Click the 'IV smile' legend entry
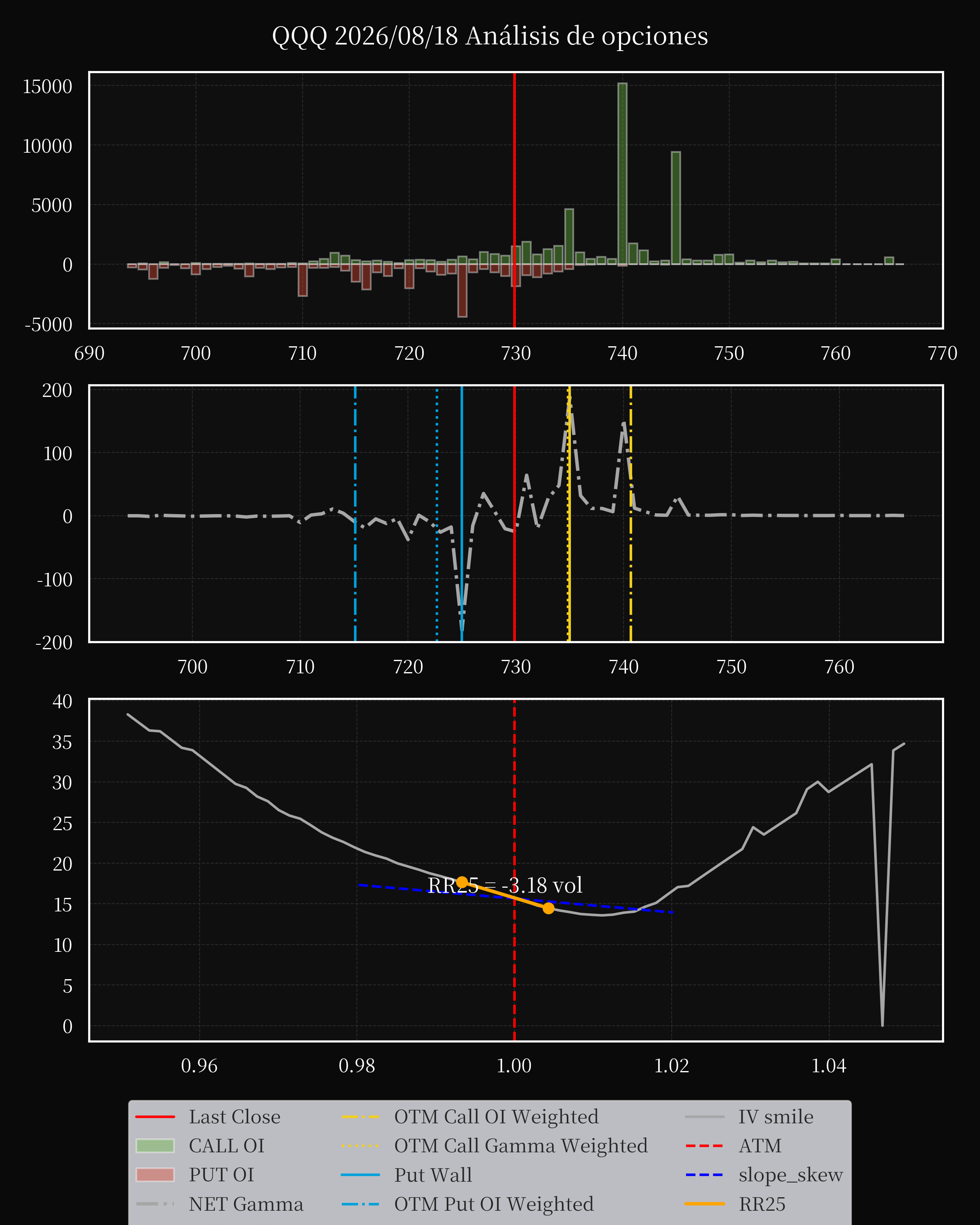Viewport: 980px width, 1225px height. click(x=749, y=1116)
